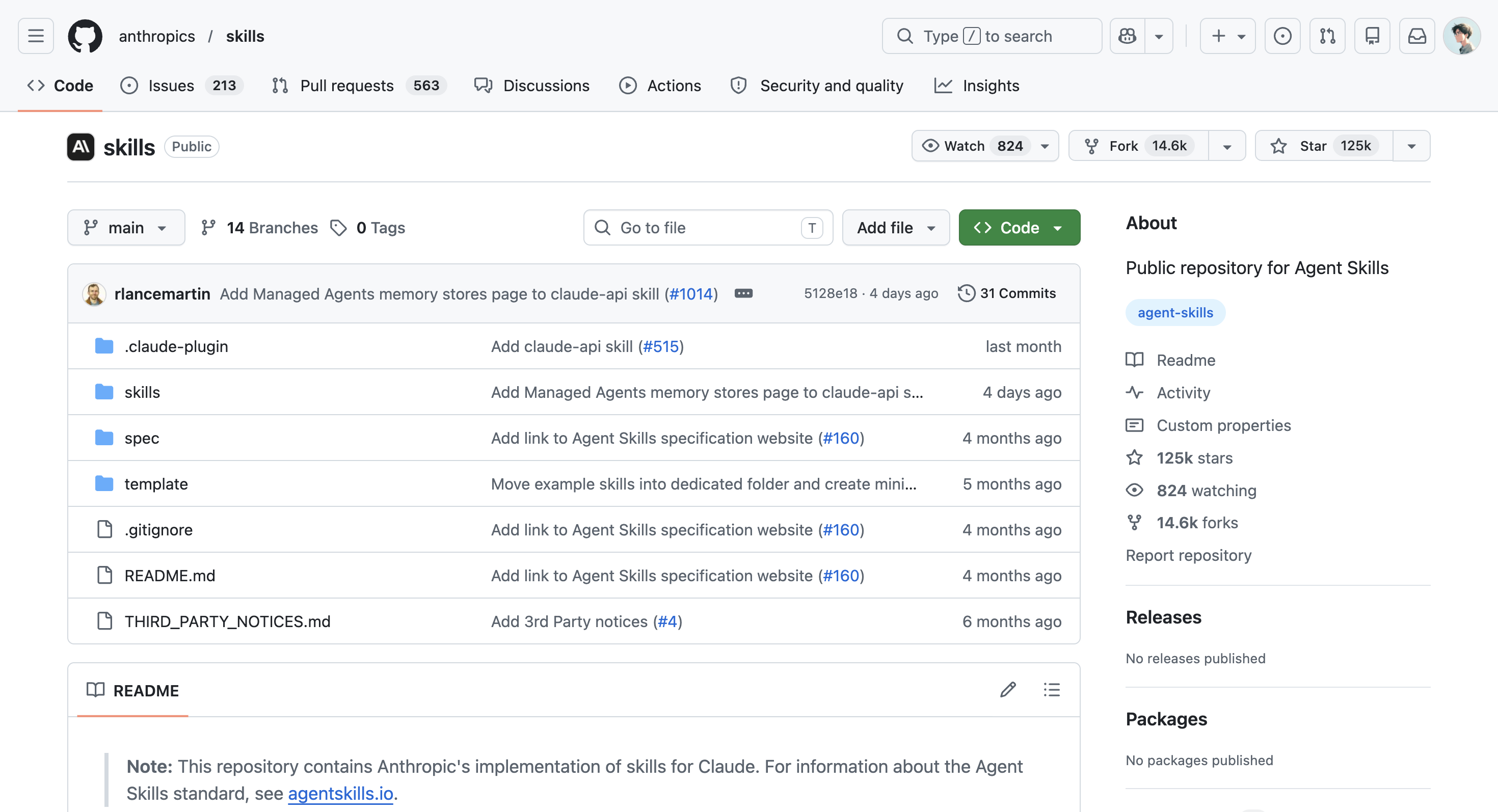Select the Code tab

pos(61,86)
